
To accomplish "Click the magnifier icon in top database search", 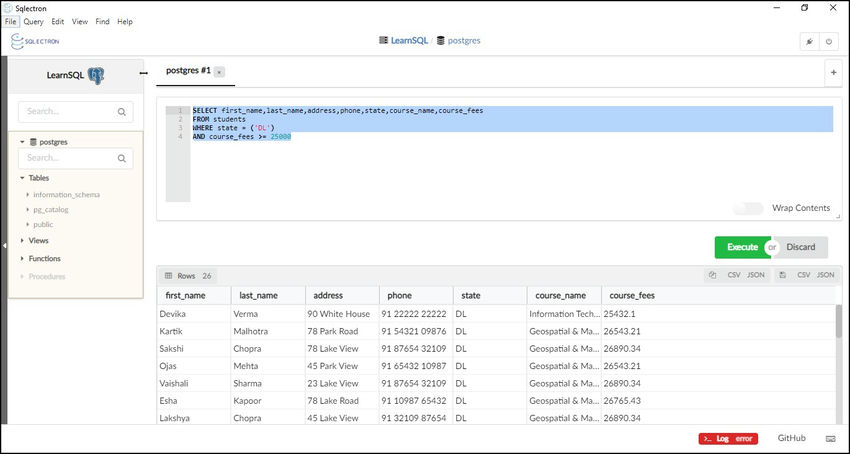I will point(121,112).
